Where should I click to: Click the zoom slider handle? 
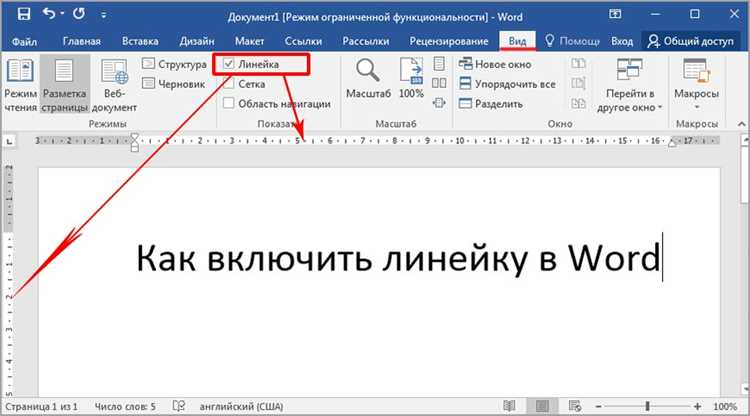[x=647, y=406]
